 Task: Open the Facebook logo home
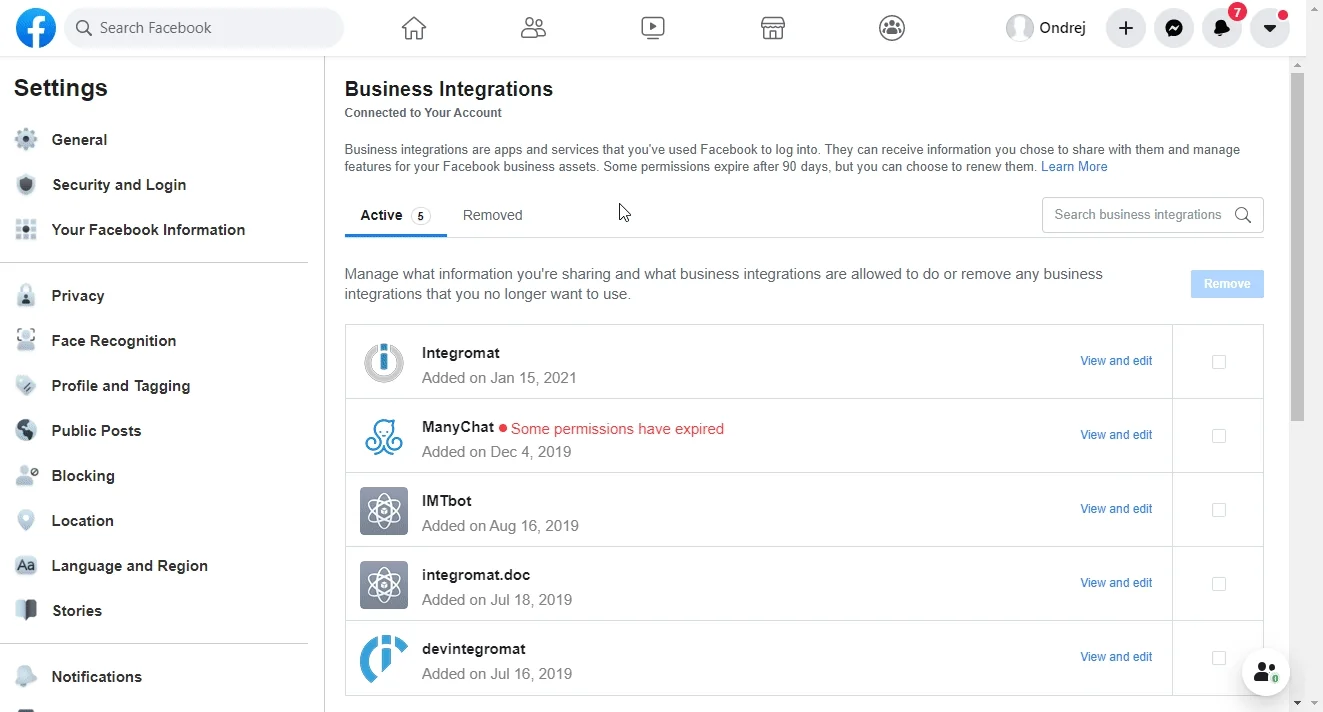click(36, 28)
